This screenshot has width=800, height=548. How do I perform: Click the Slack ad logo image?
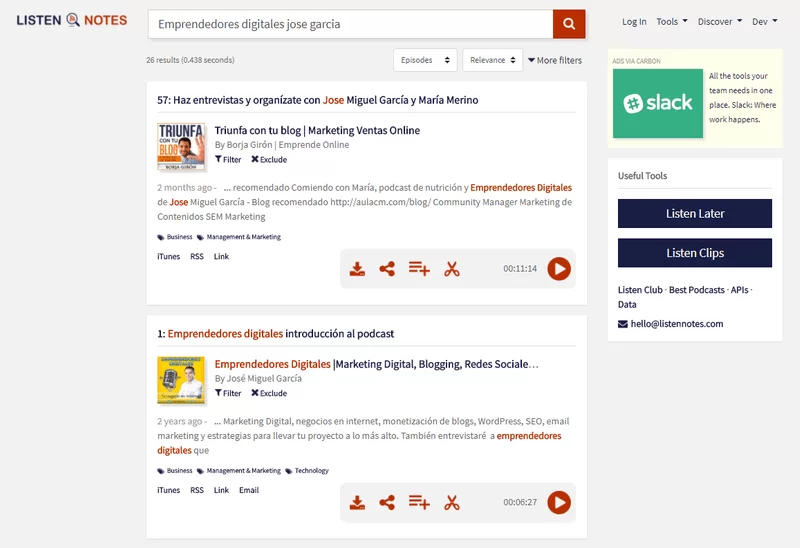658,103
